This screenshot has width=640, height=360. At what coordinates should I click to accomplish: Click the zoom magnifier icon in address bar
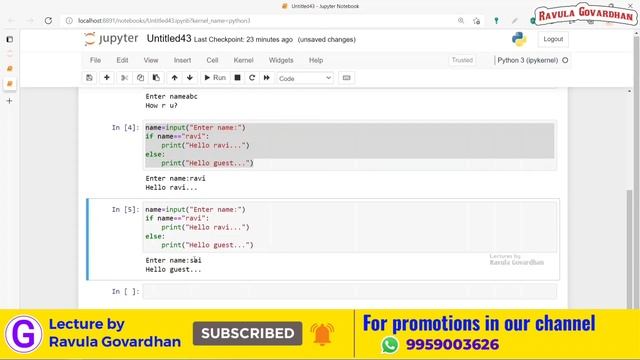pos(461,20)
